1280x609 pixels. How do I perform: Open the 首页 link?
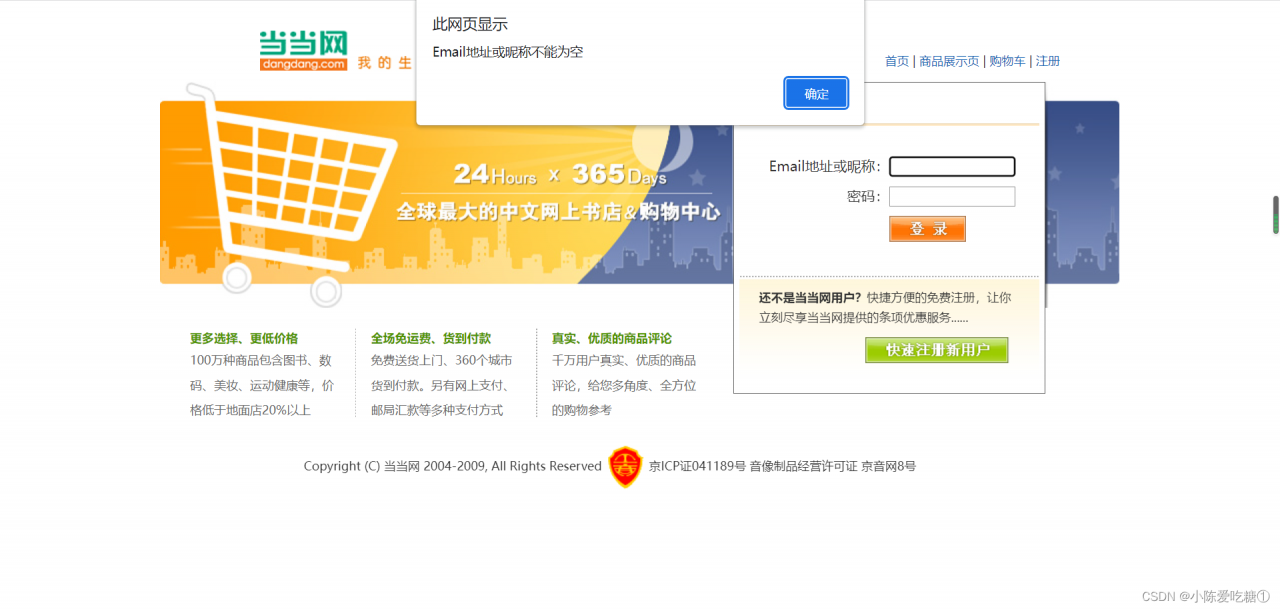point(897,61)
